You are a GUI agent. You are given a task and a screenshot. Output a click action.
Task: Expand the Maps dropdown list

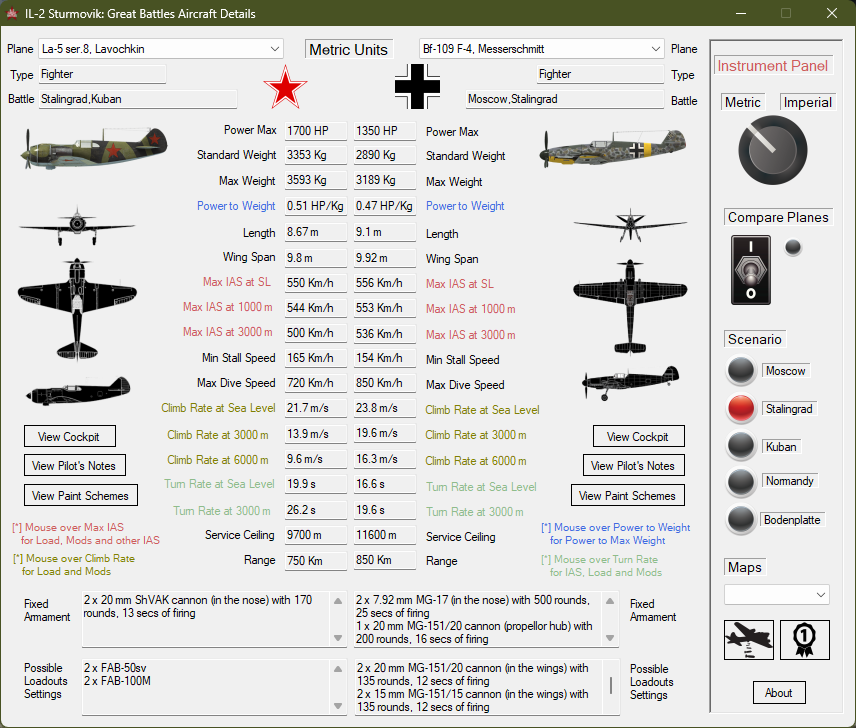(x=776, y=595)
